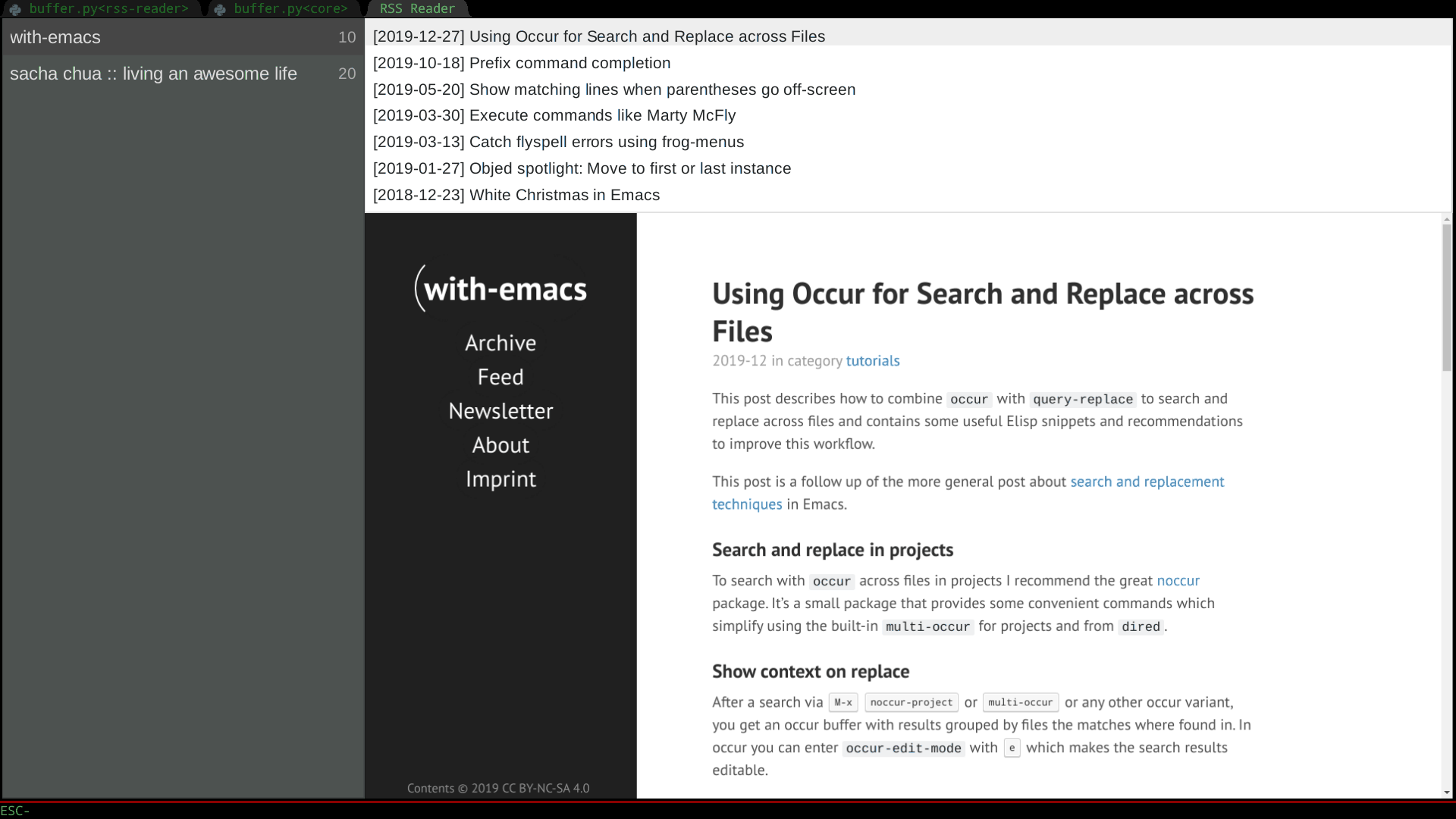Open the Imprint page
Image resolution: width=1456 pixels, height=819 pixels.
tap(500, 479)
